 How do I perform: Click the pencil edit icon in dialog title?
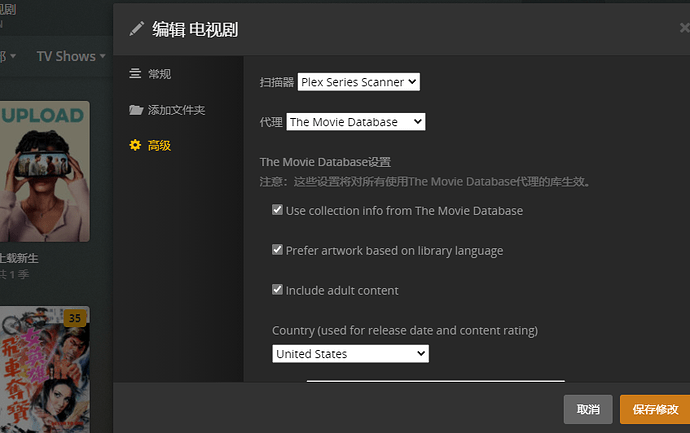click(x=137, y=29)
